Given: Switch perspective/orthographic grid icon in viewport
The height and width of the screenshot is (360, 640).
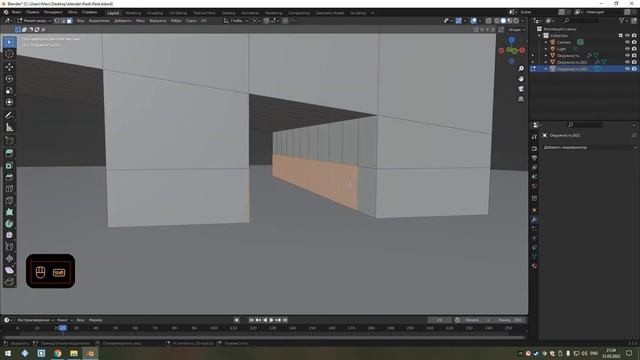Looking at the screenshot, I should coord(521,99).
